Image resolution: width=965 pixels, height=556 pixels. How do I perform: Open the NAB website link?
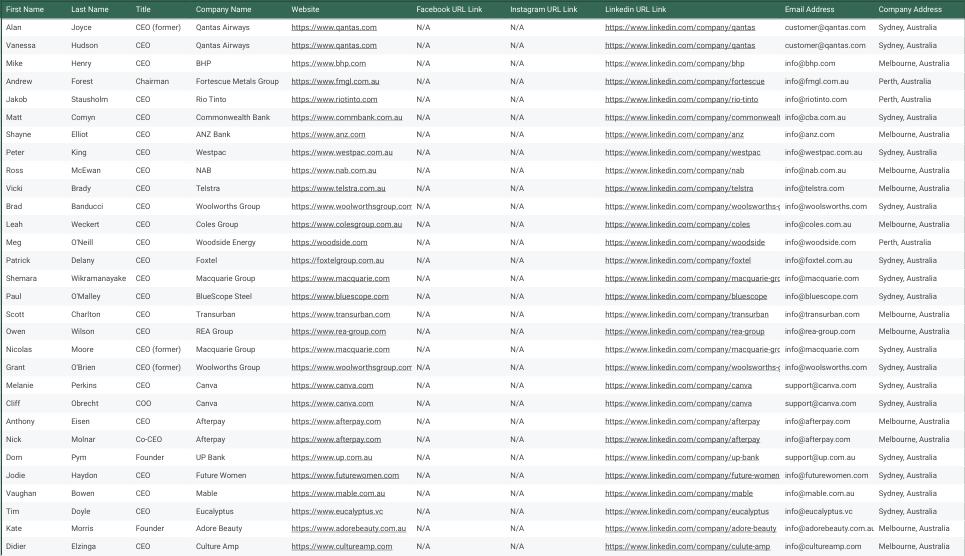point(334,171)
